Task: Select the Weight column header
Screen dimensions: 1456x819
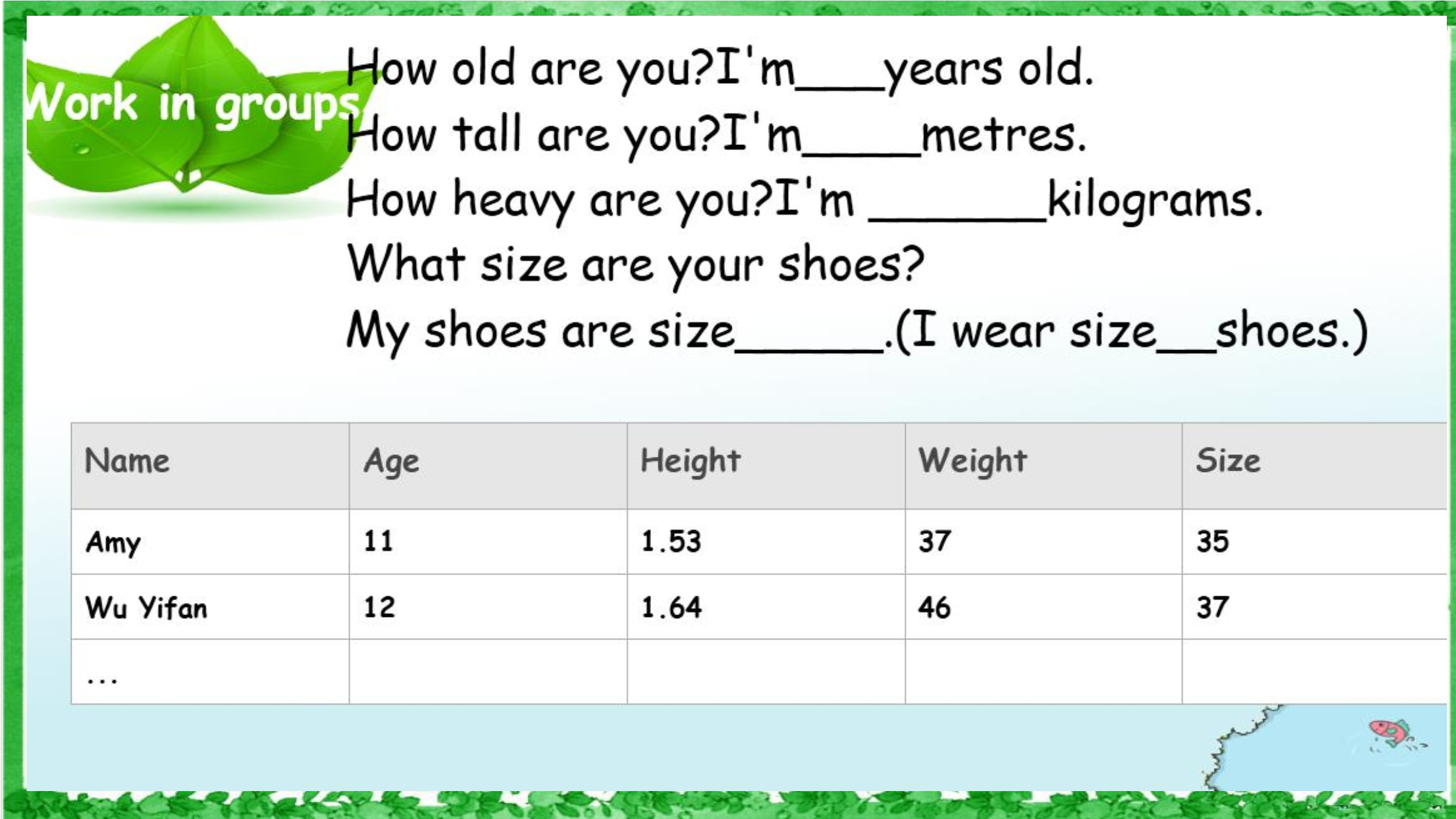Action: pos(1043,466)
